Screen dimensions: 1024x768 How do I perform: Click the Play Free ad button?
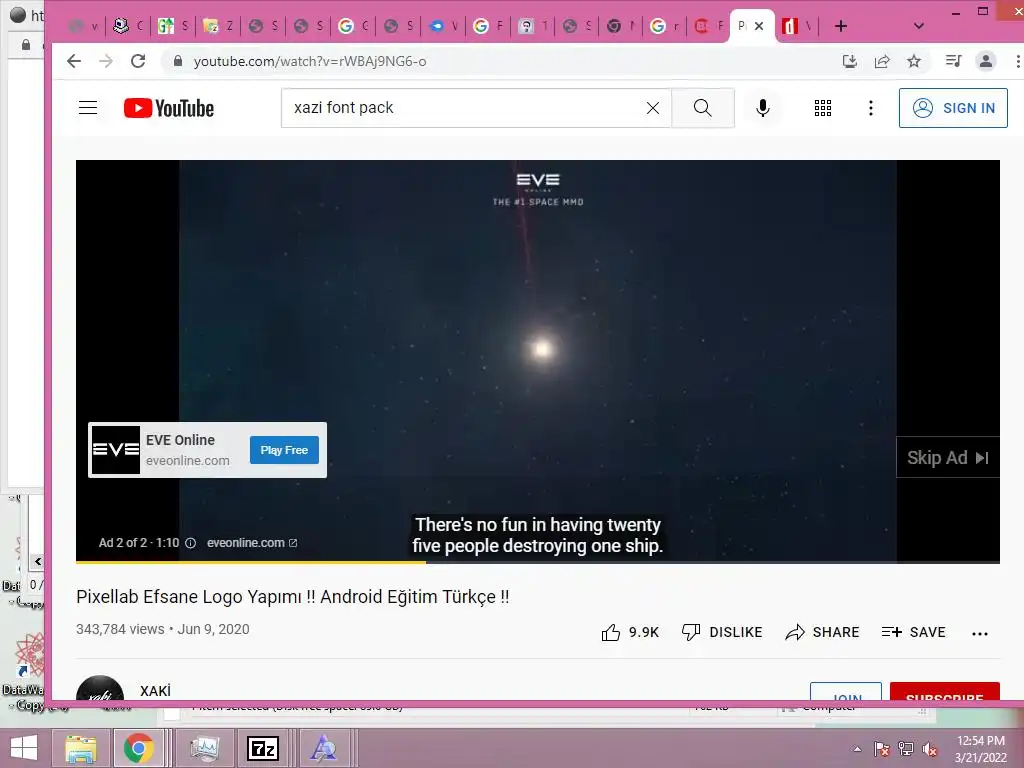[x=284, y=450]
